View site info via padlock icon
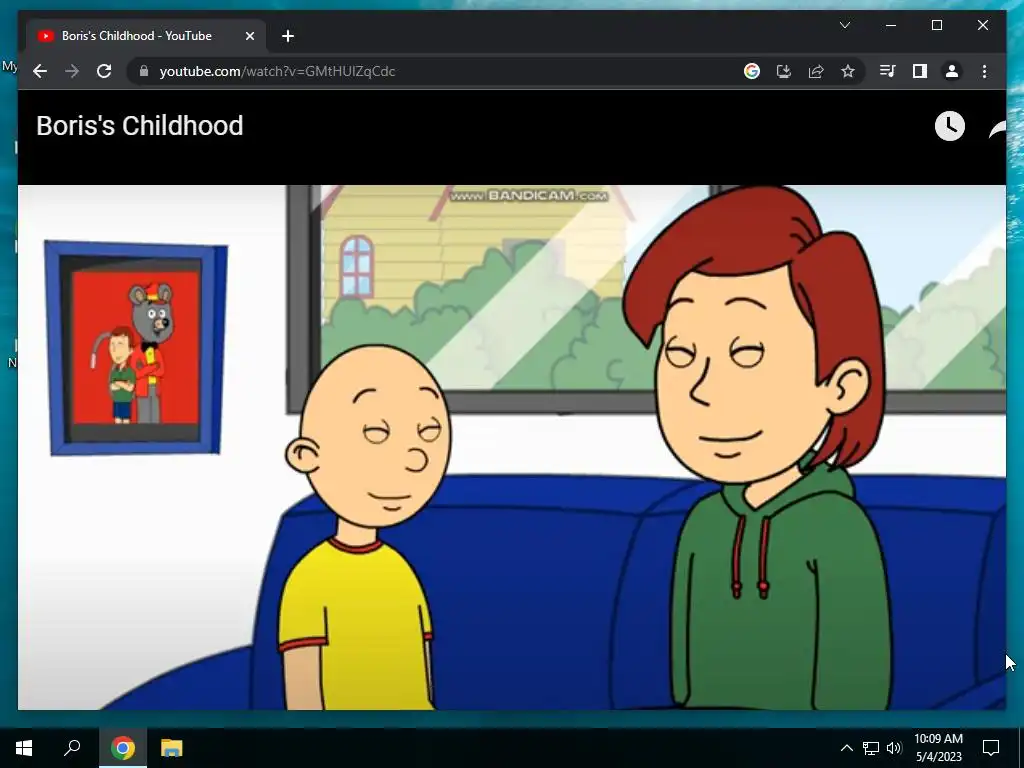Image resolution: width=1024 pixels, height=768 pixels. coord(144,71)
